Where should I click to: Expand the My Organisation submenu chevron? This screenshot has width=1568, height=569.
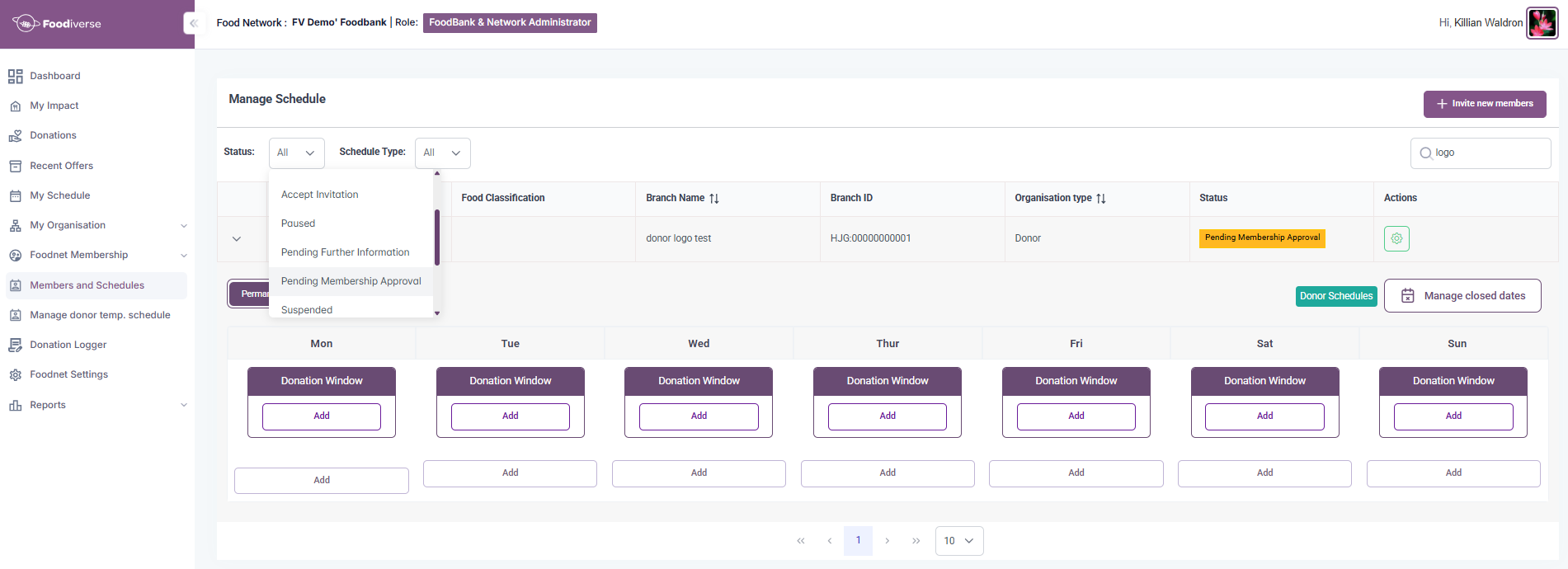(184, 225)
